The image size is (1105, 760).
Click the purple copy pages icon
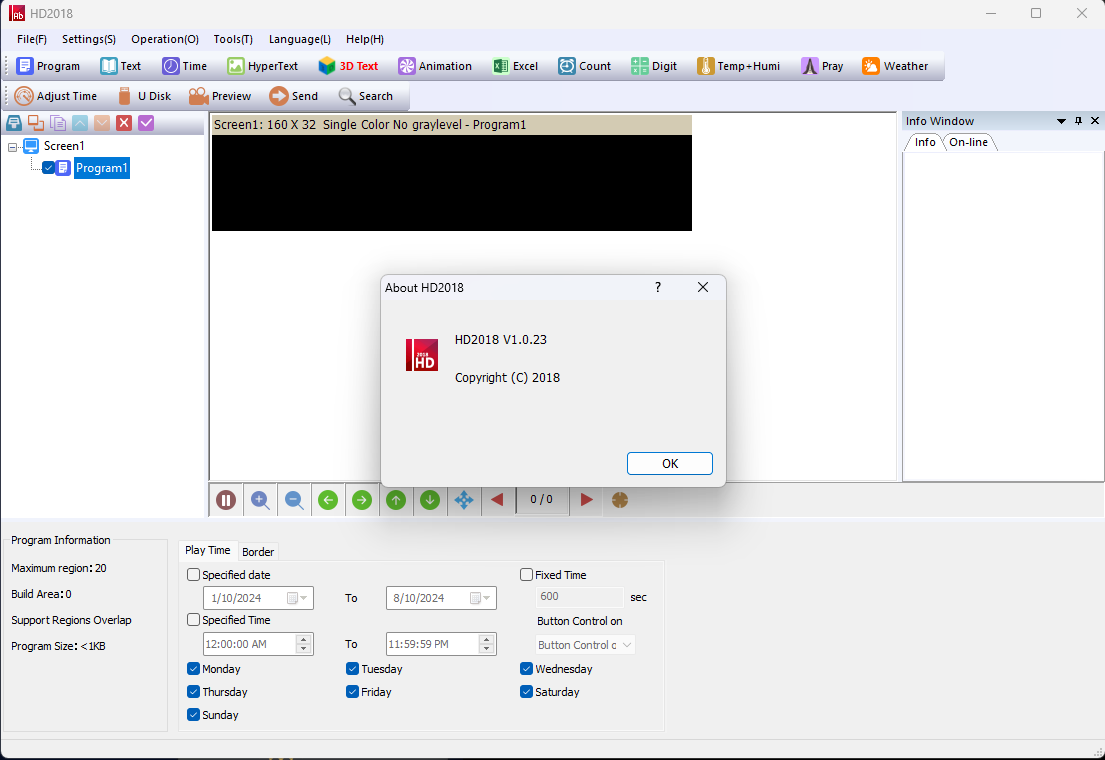(58, 123)
